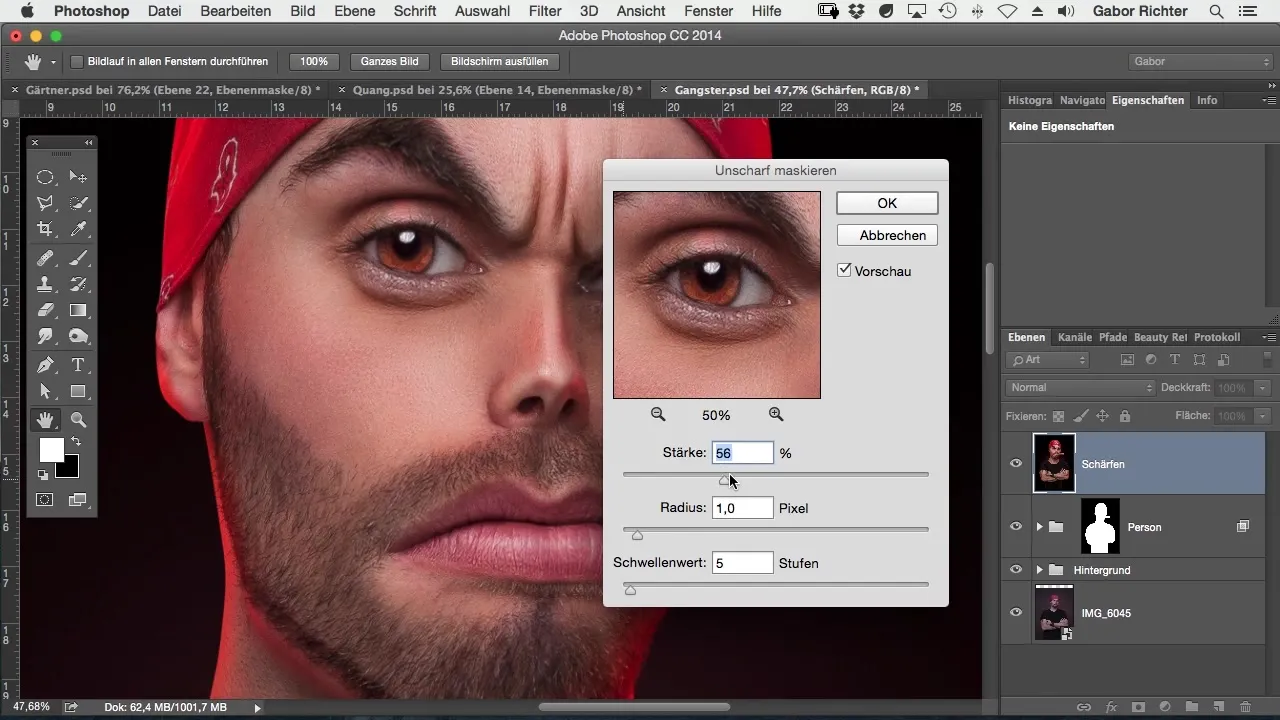The image size is (1280, 720).
Task: Select the Healing Brush tool
Action: pyautogui.click(x=45, y=258)
